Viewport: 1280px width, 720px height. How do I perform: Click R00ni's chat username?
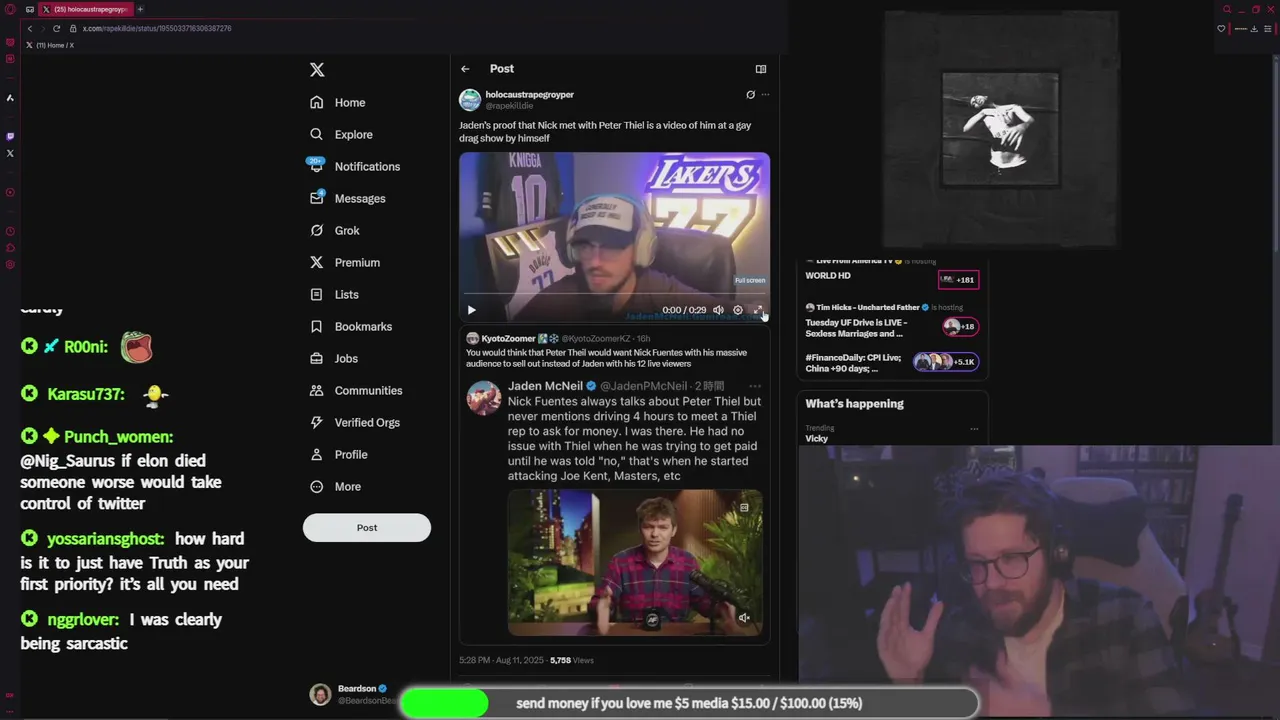pos(86,347)
